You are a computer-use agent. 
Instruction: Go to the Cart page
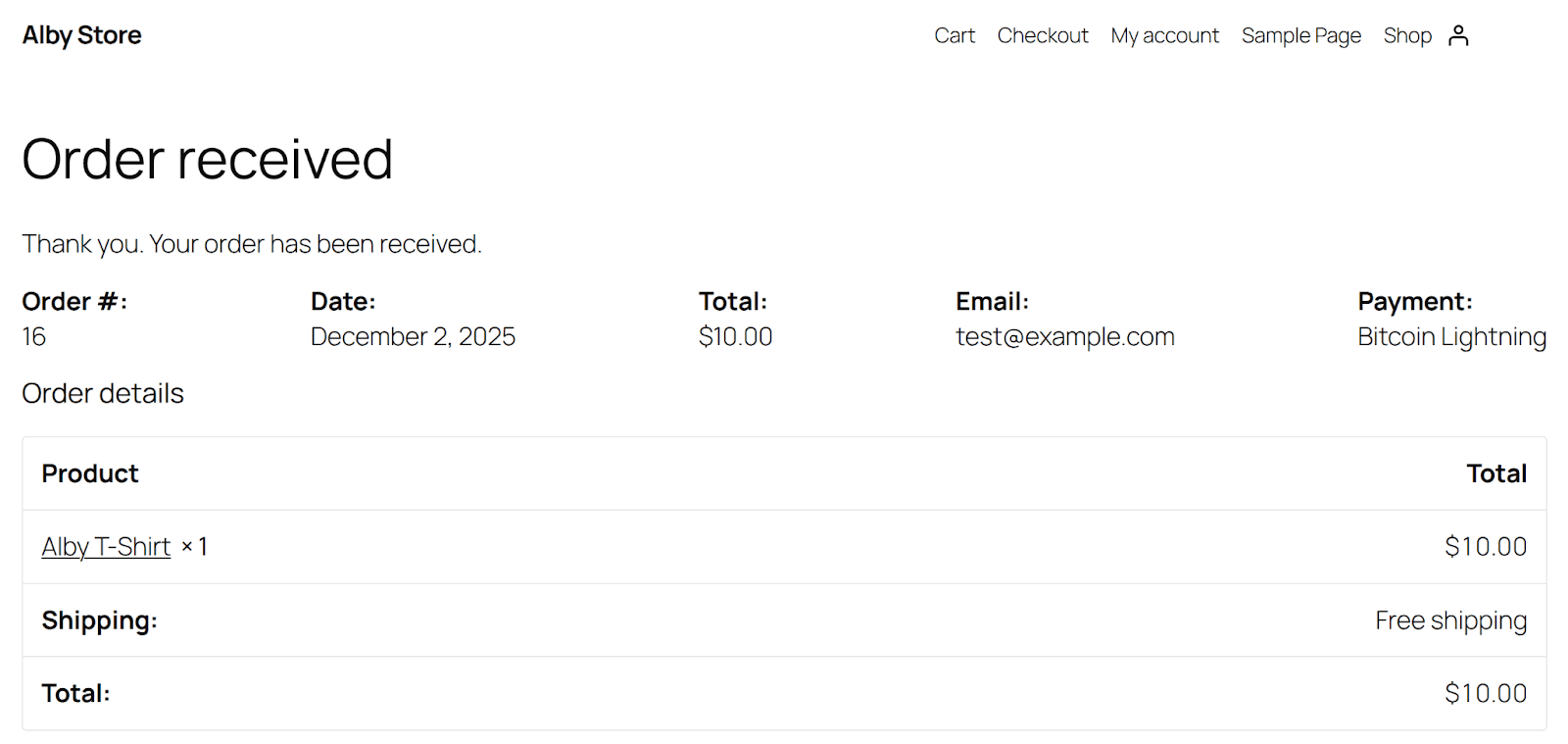(x=955, y=35)
